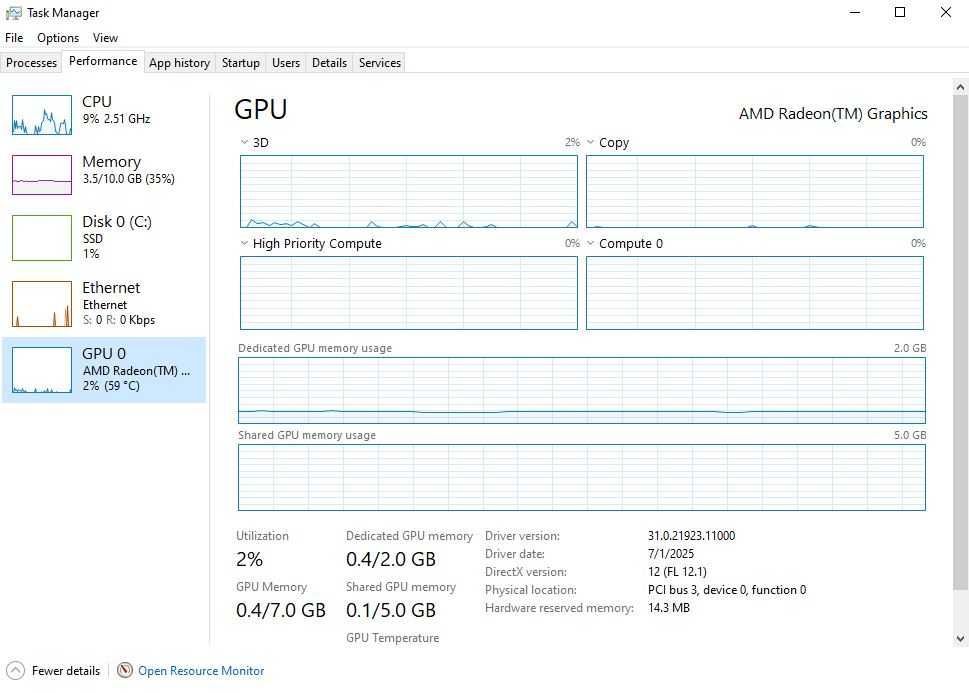Click the scrollbar up arrow
This screenshot has width=969, height=693.
(960, 87)
